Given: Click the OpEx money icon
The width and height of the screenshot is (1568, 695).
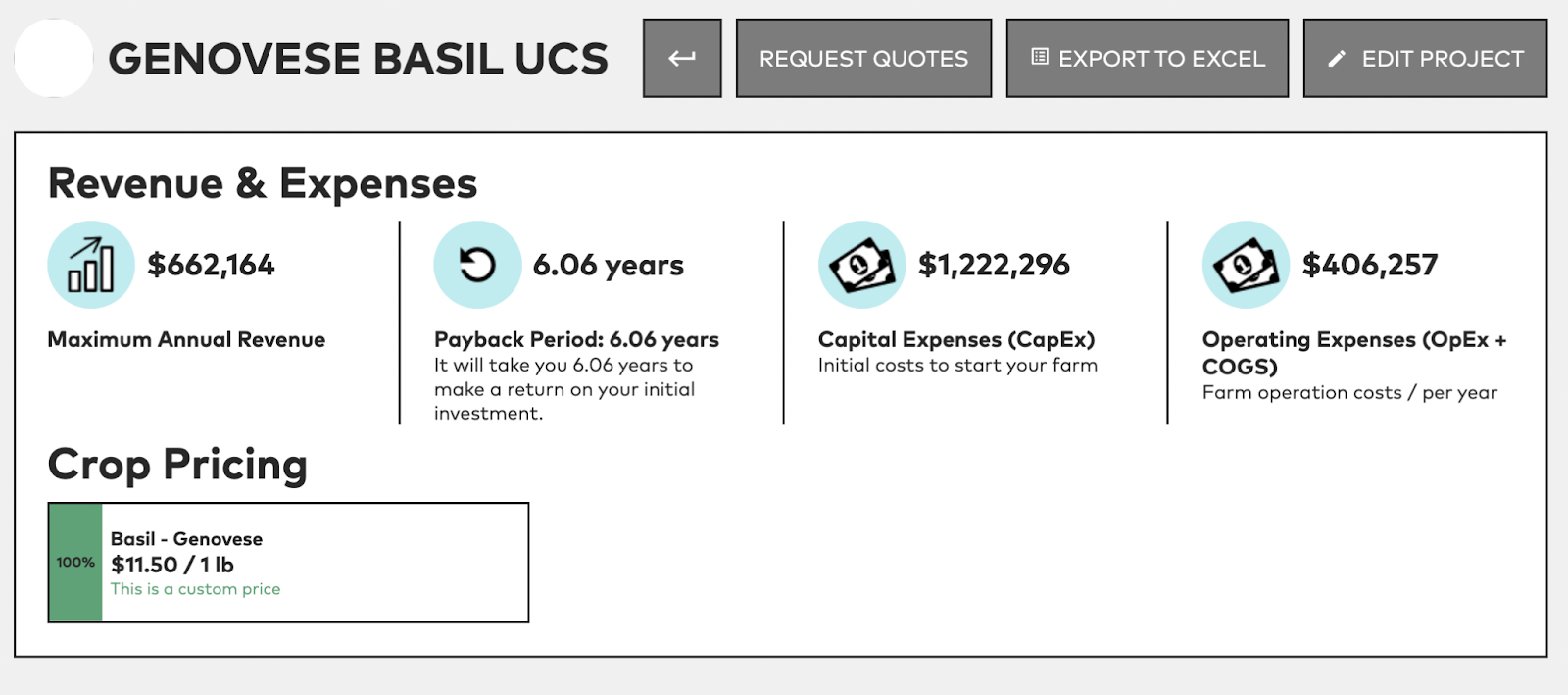Looking at the screenshot, I should click(1246, 265).
